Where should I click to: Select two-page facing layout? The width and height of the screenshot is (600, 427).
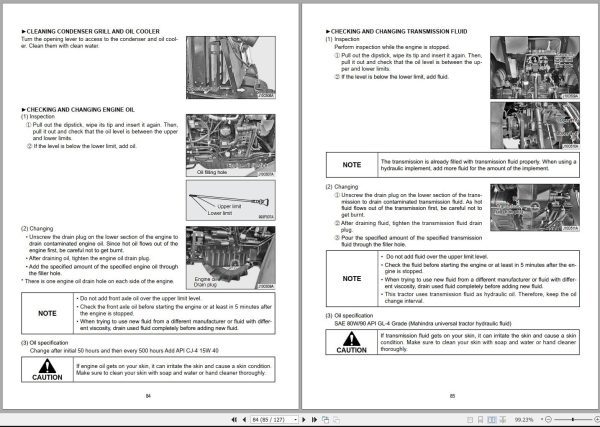point(492,420)
